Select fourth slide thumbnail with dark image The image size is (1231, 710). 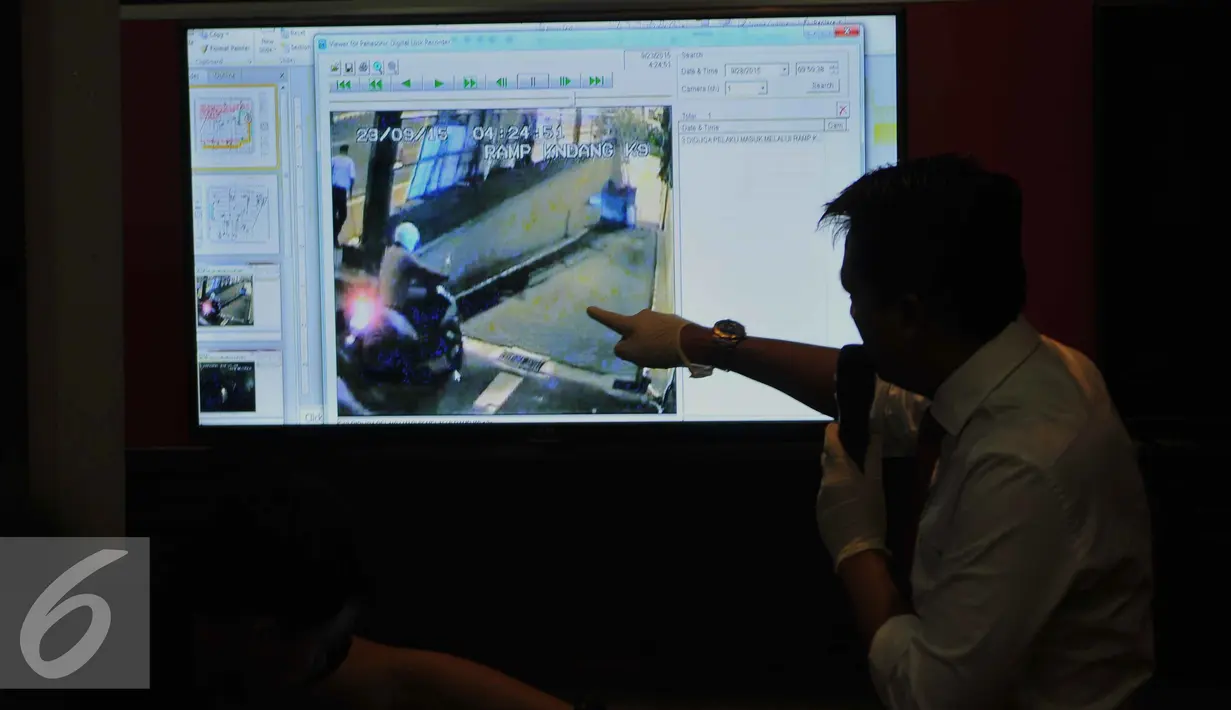[x=240, y=385]
